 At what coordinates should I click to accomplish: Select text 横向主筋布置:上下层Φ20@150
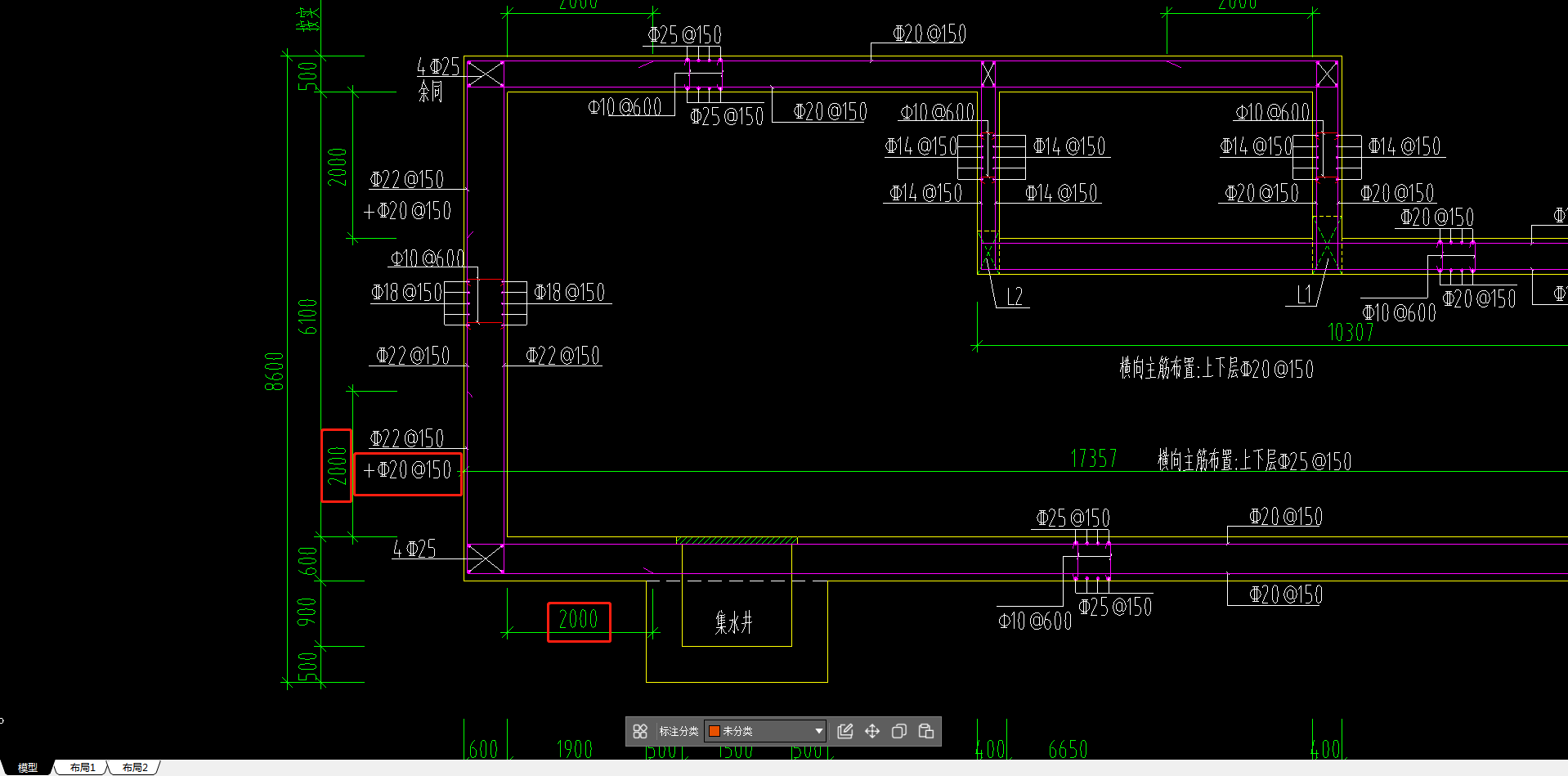coord(1216,369)
